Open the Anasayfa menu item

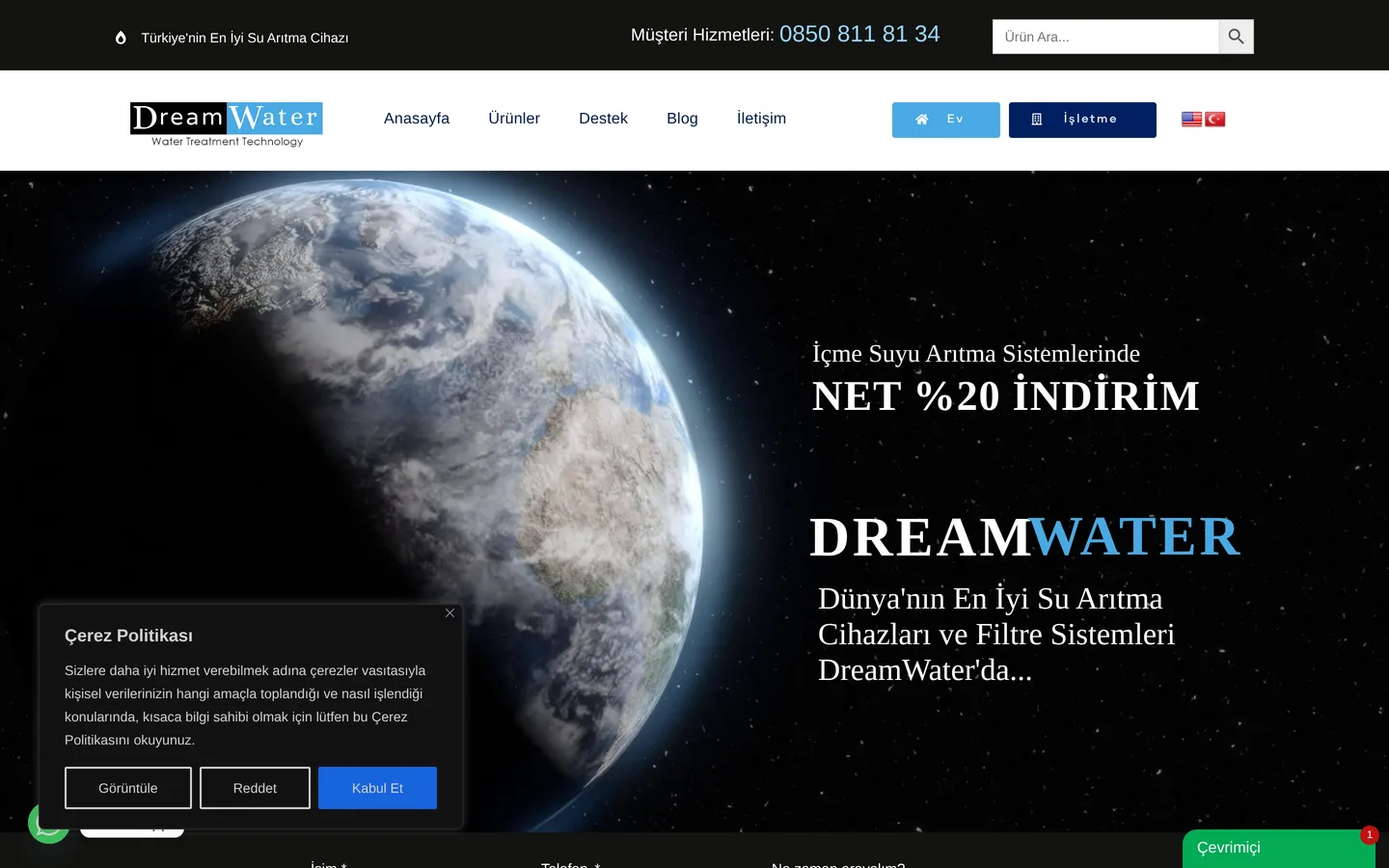click(x=417, y=119)
